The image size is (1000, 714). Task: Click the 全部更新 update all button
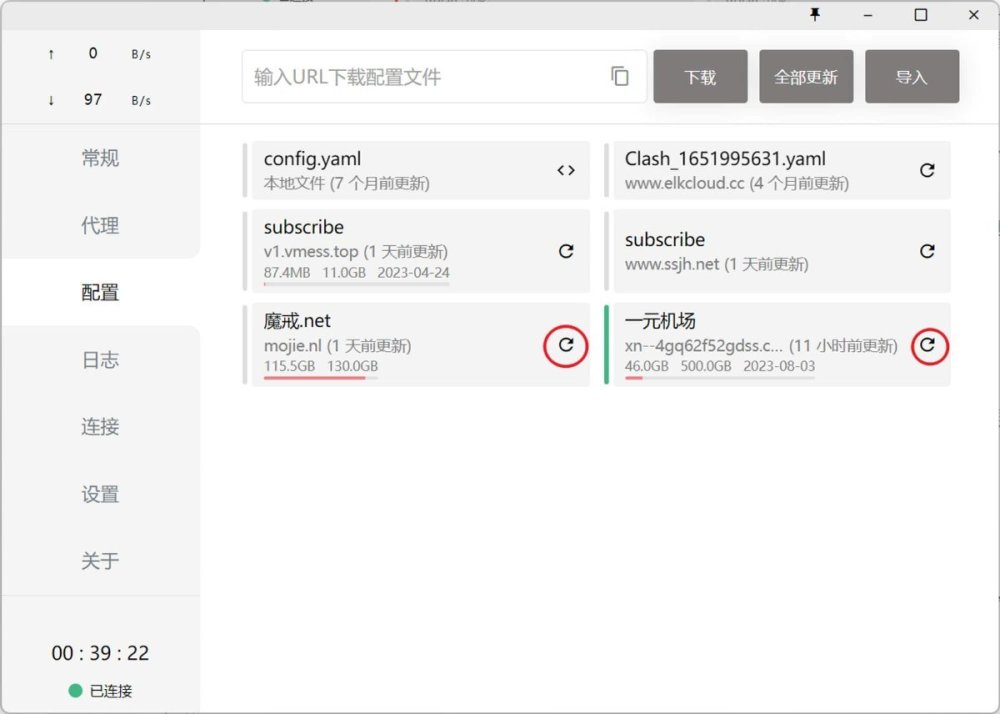[x=806, y=77]
